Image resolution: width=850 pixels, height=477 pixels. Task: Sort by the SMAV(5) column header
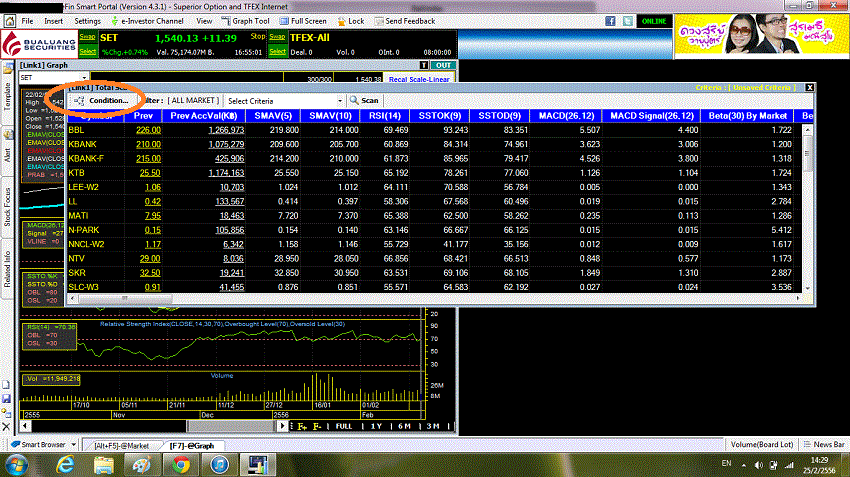click(273, 116)
